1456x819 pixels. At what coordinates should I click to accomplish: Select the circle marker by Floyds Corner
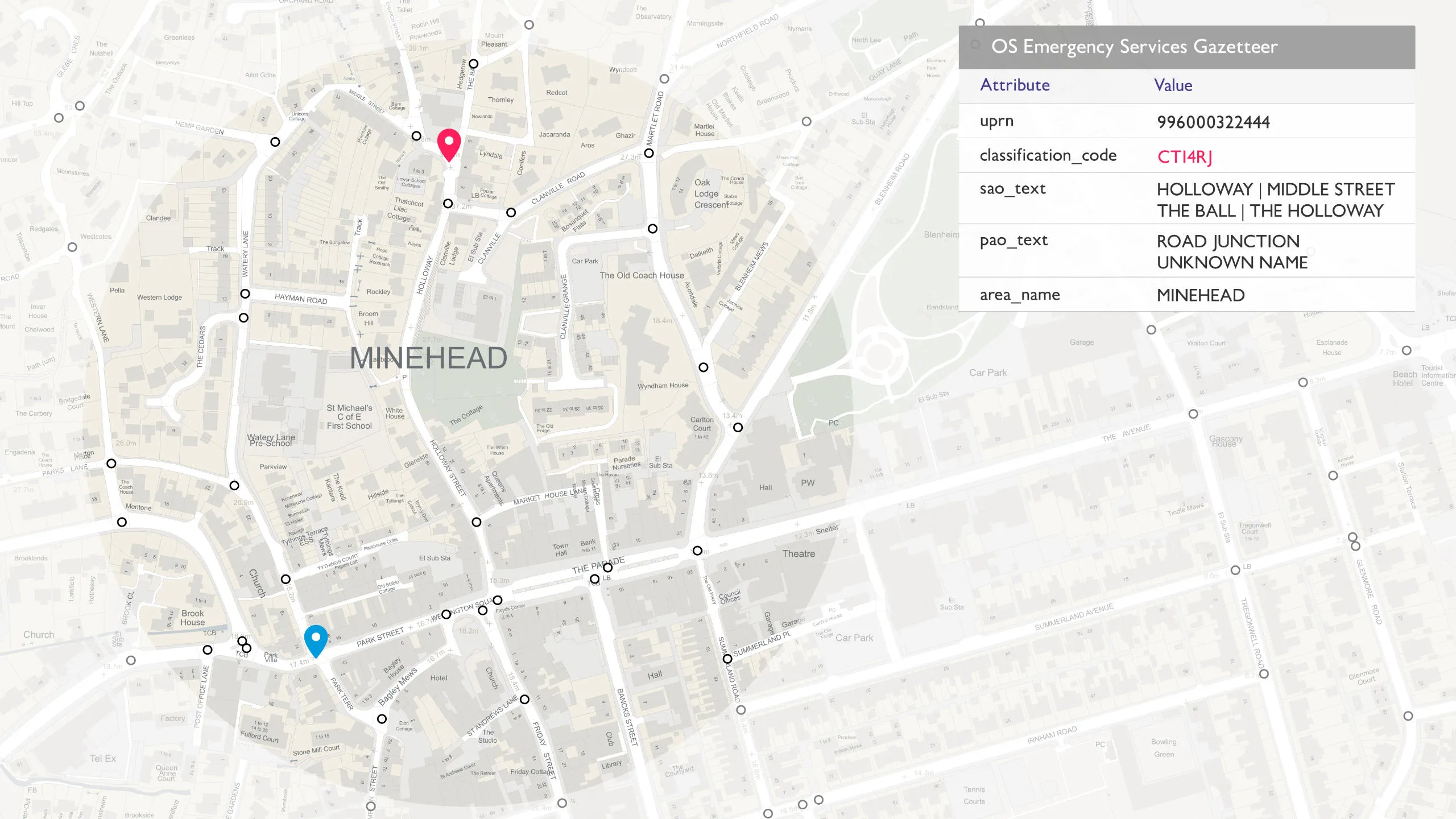tap(498, 601)
